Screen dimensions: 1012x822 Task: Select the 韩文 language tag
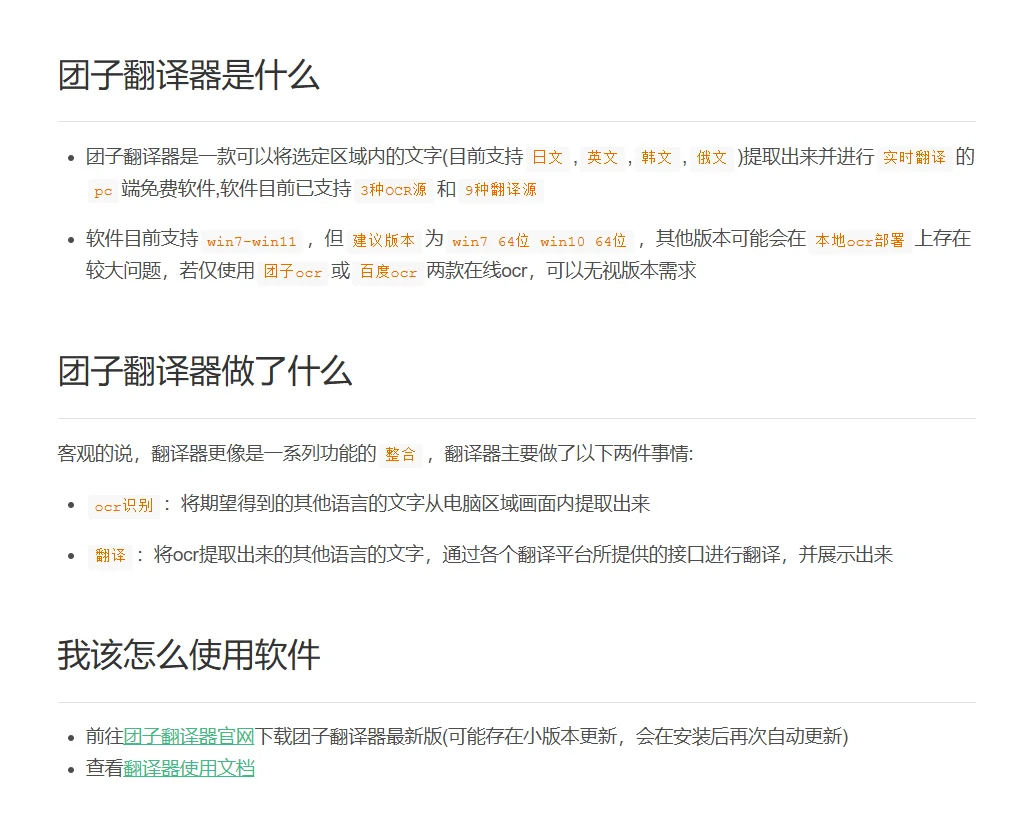click(657, 157)
